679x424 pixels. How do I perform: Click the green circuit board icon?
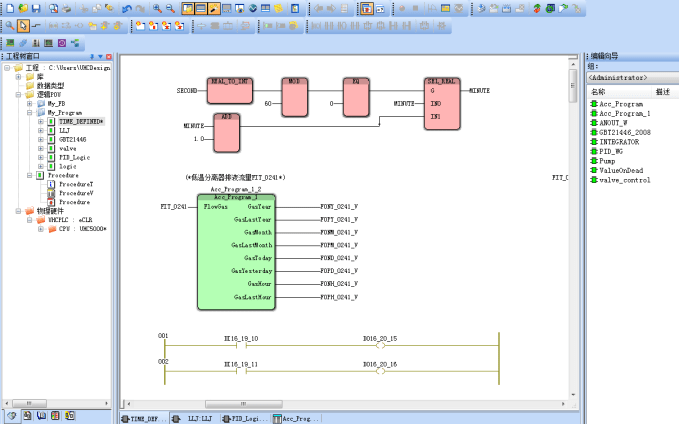click(10, 42)
